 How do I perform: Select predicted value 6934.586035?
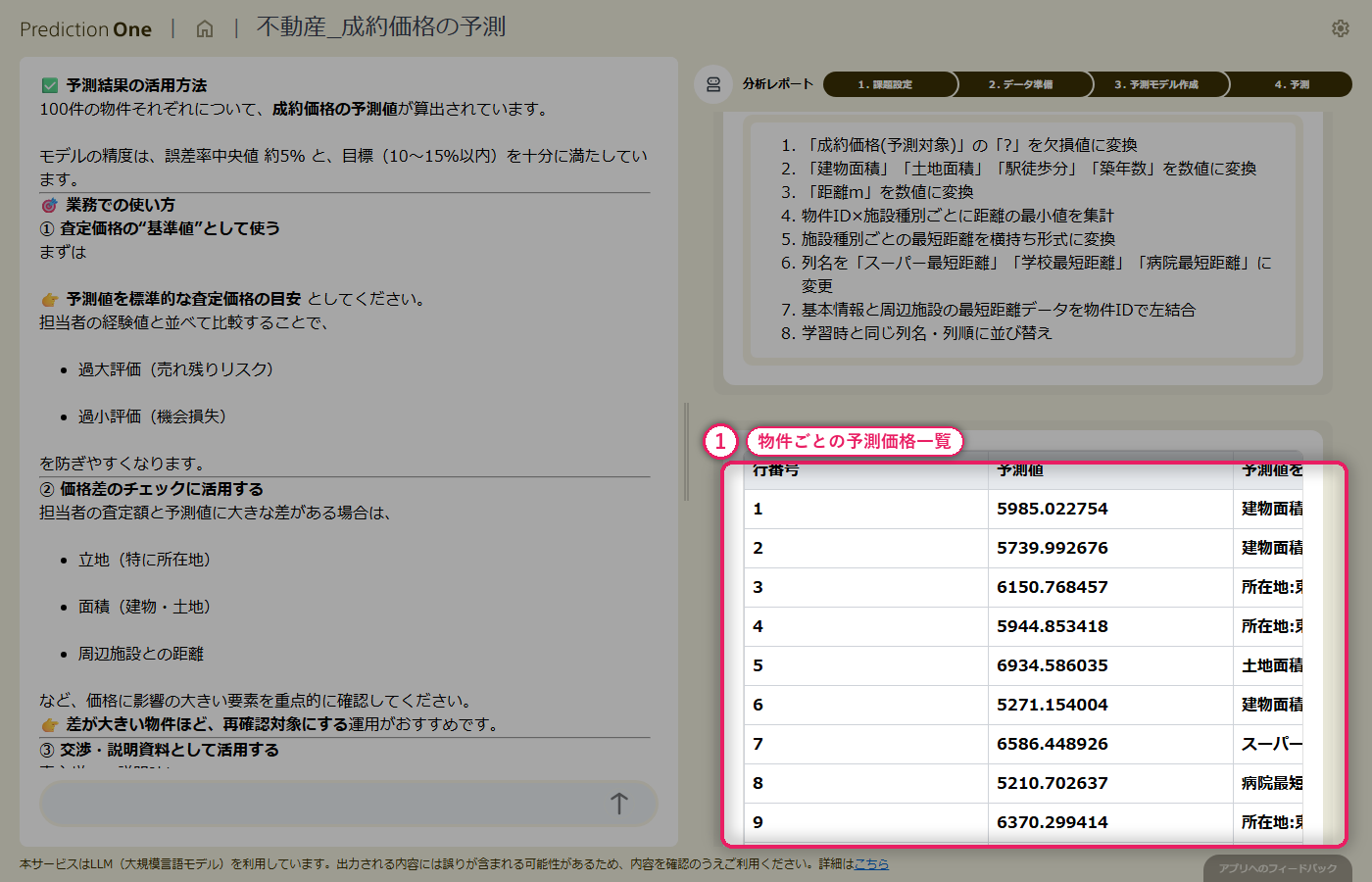[1053, 665]
